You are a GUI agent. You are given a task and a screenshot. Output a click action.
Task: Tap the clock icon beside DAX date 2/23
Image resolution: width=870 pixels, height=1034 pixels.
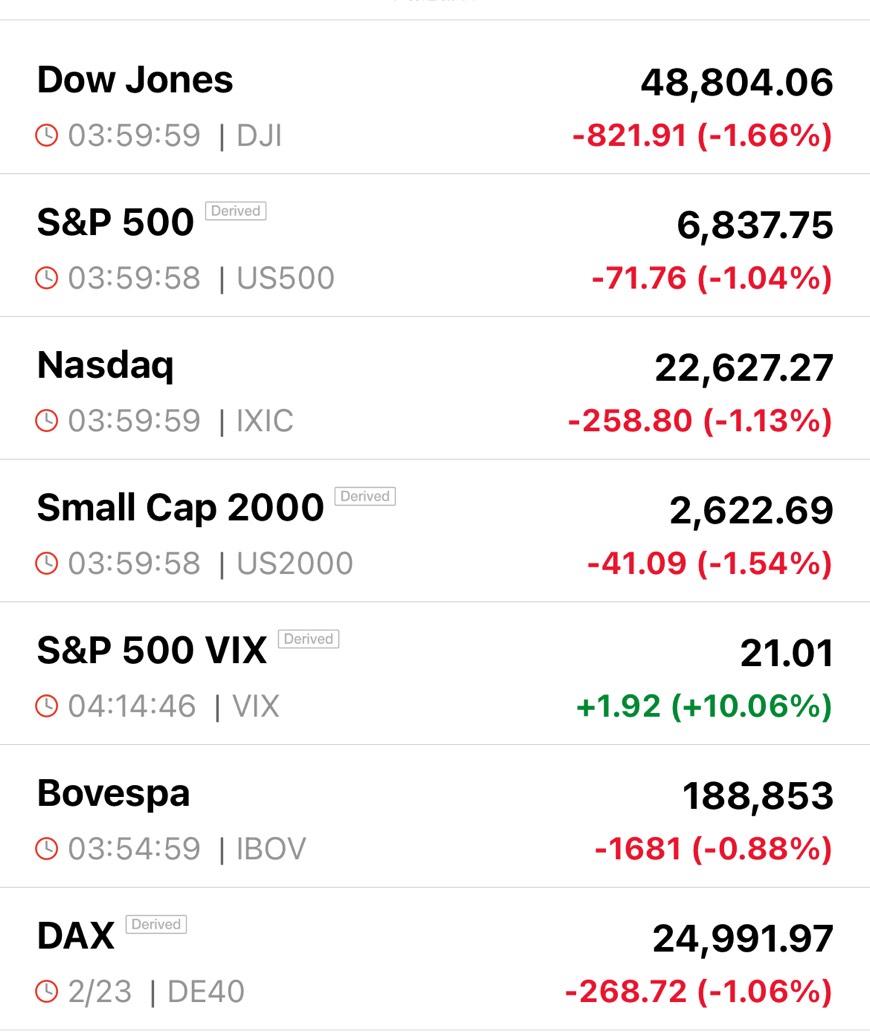coord(47,991)
